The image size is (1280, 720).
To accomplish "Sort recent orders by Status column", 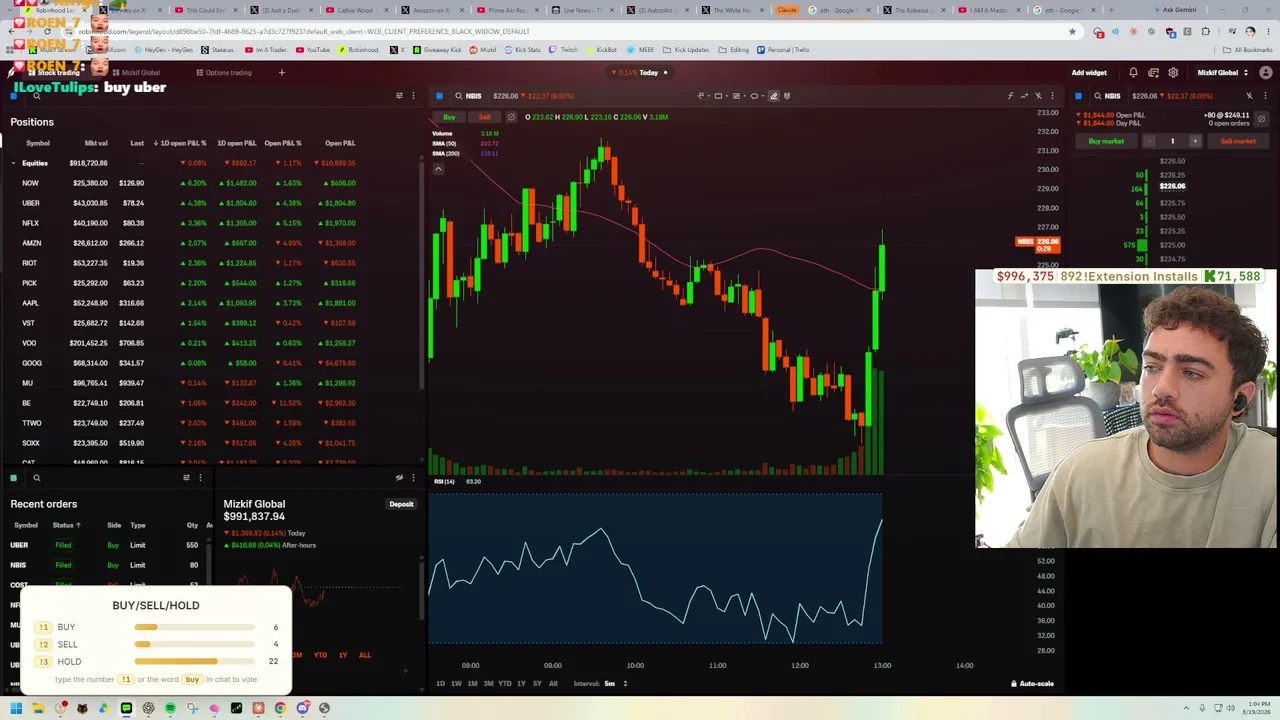I will pyautogui.click(x=67, y=525).
